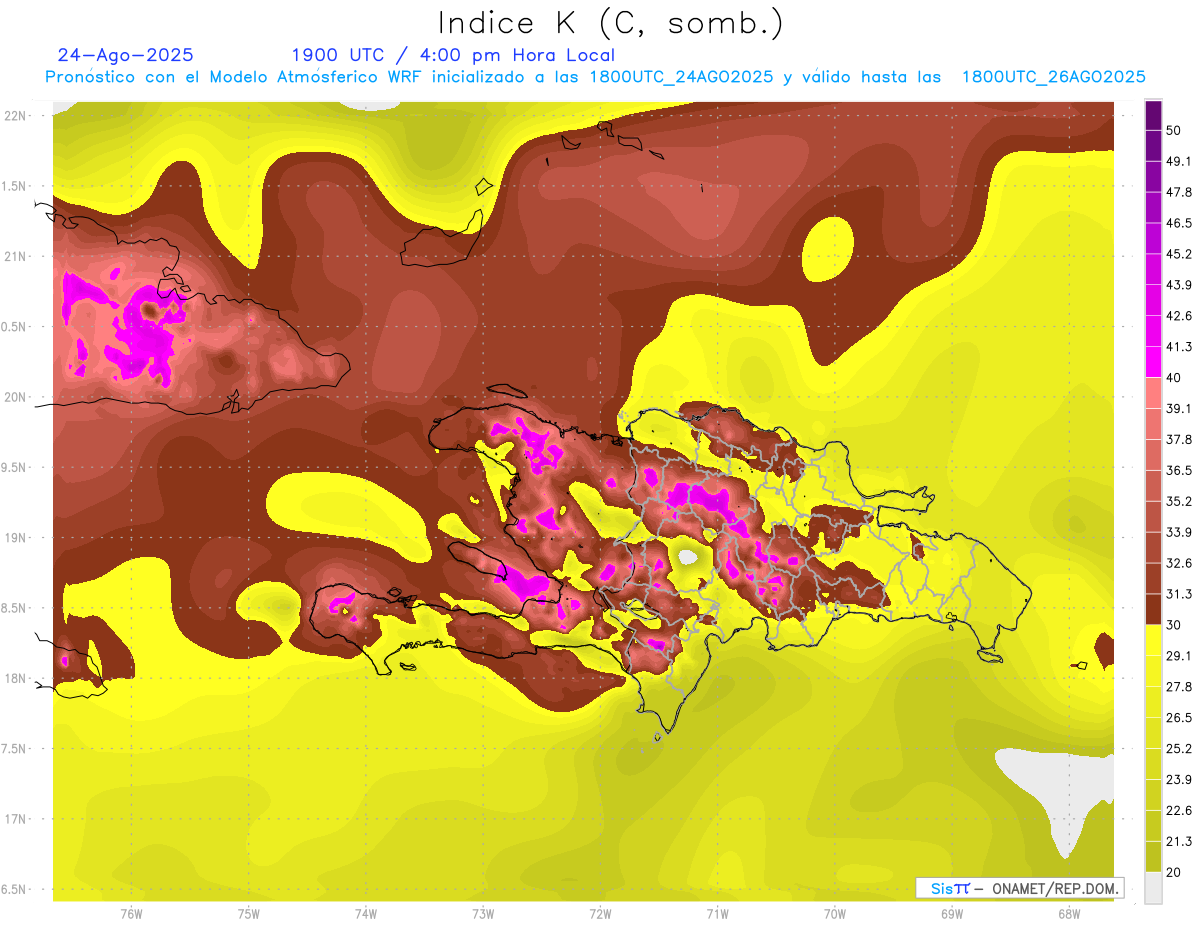Click the title "Indice K (C, somb.)"

pos(611,24)
